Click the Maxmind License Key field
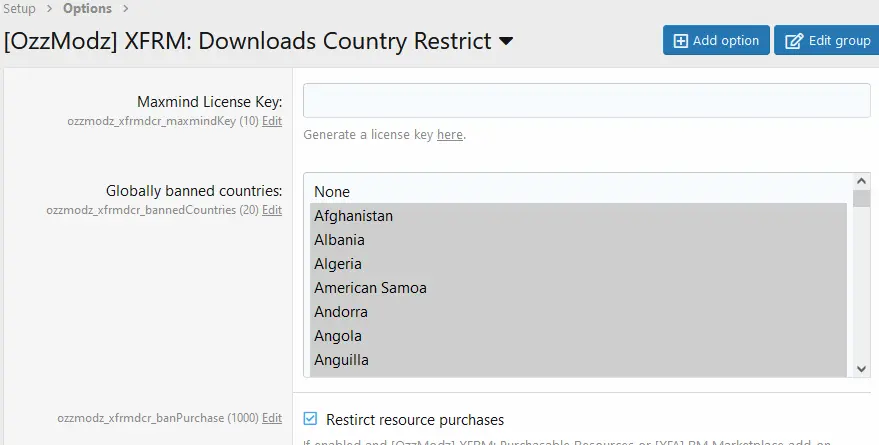This screenshot has width=879, height=445. [586, 101]
